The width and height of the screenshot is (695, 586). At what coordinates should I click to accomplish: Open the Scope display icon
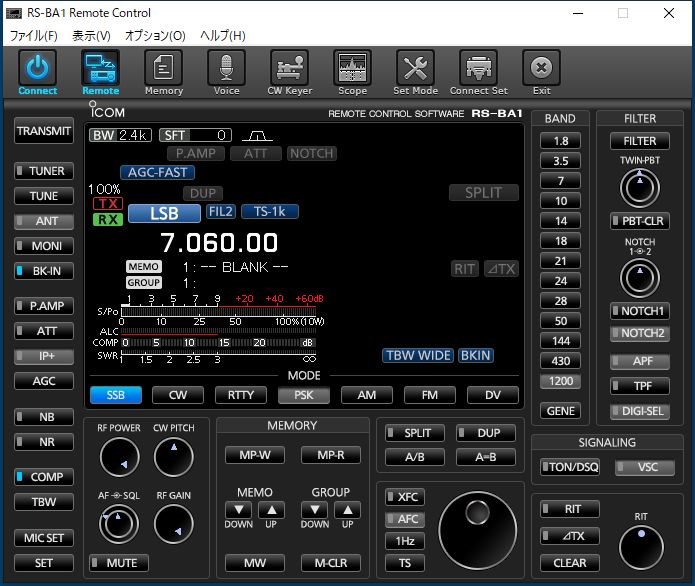(352, 68)
